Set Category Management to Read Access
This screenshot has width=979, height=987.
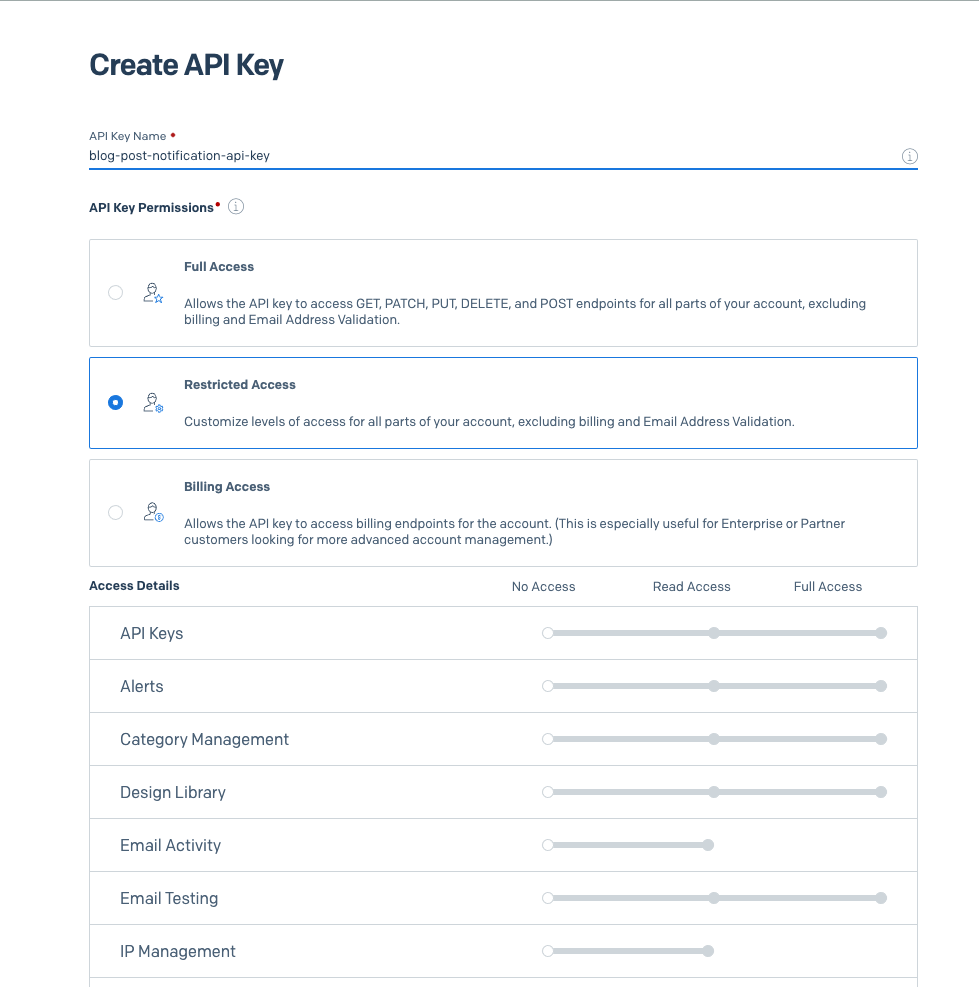(x=713, y=739)
